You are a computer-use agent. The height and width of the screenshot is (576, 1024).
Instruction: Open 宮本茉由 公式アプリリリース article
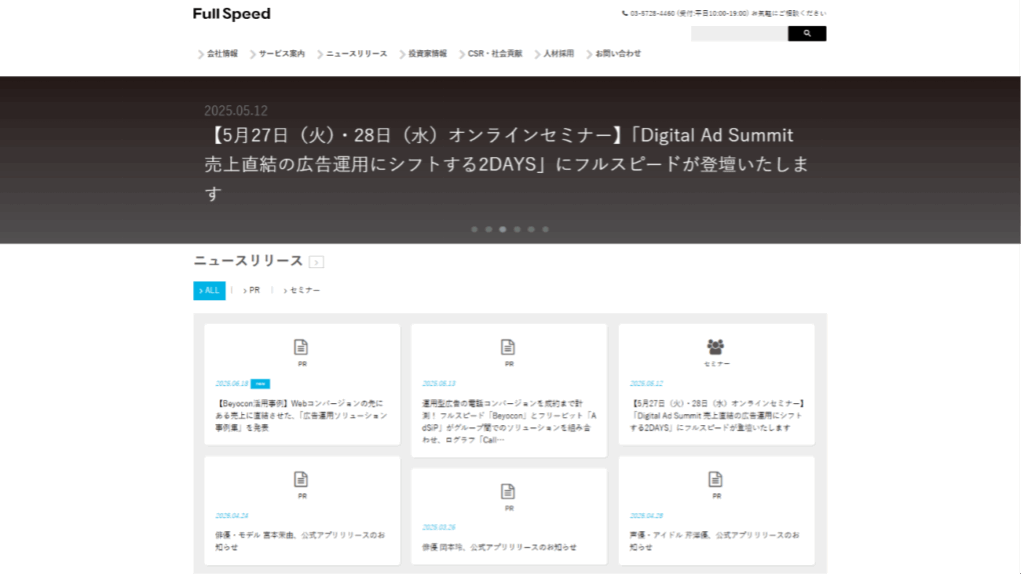point(301,541)
